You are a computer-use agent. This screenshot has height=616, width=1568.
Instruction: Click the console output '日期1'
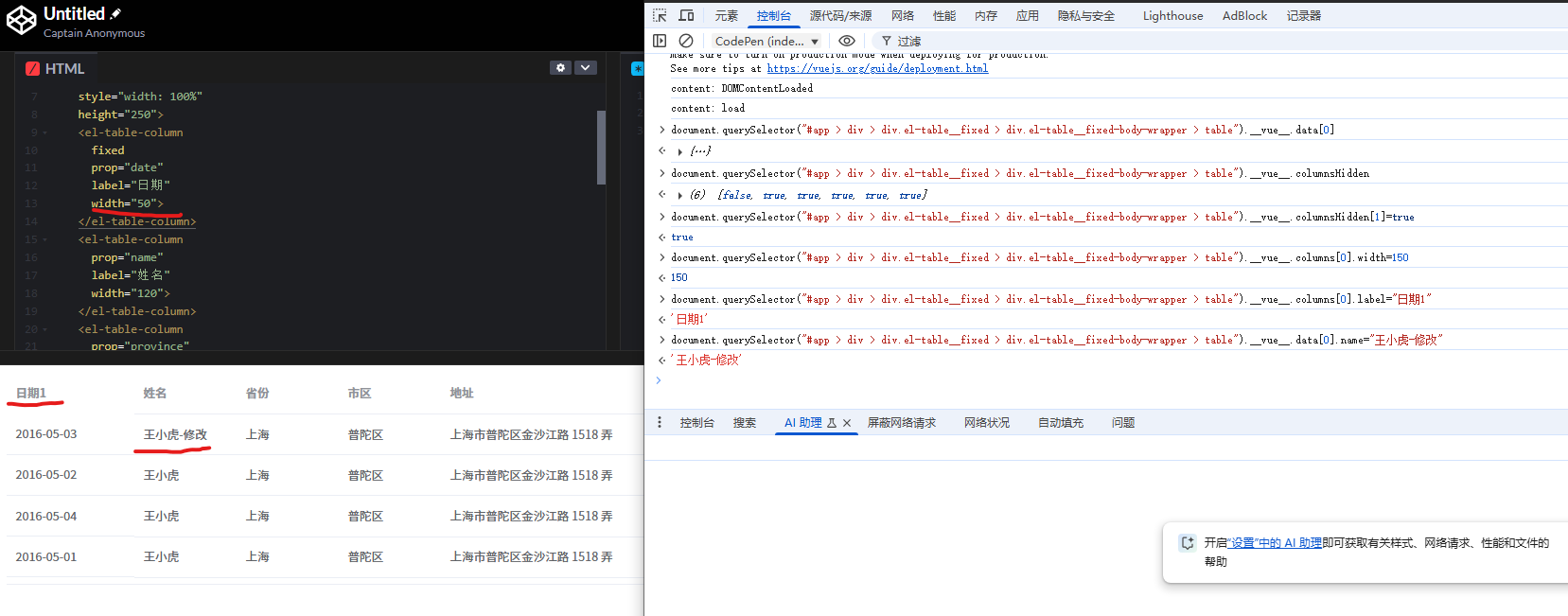(x=689, y=320)
